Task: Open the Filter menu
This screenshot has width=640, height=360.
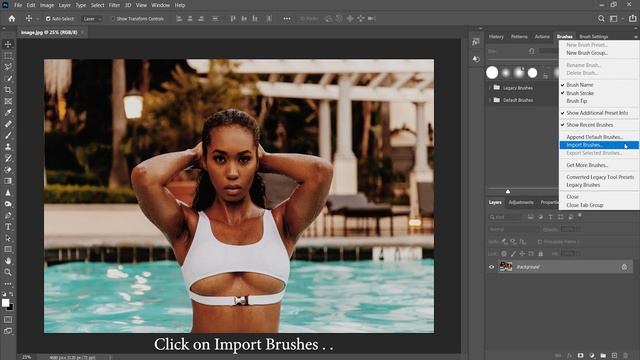Action: pyautogui.click(x=114, y=5)
